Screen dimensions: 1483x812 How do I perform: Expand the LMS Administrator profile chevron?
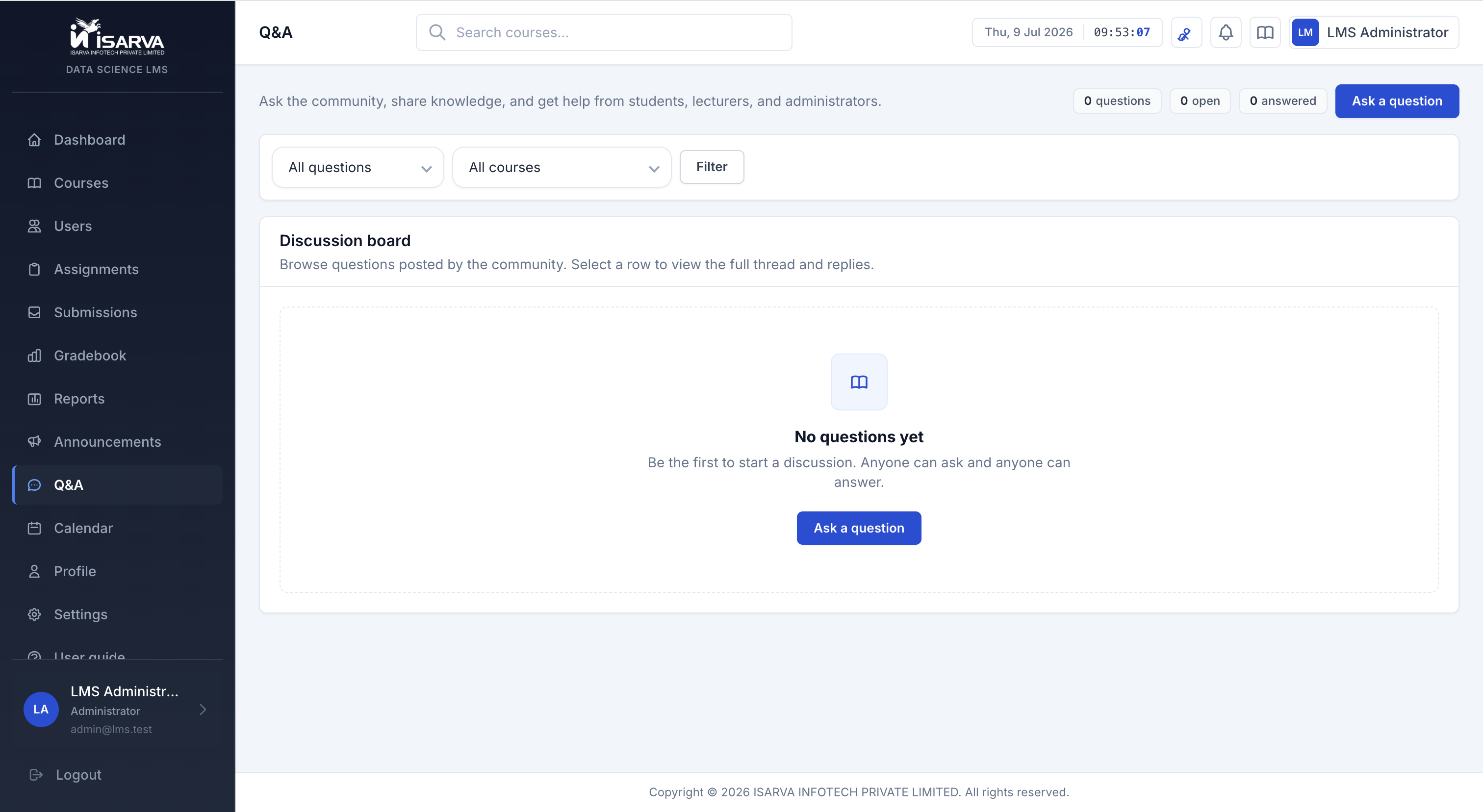[203, 710]
